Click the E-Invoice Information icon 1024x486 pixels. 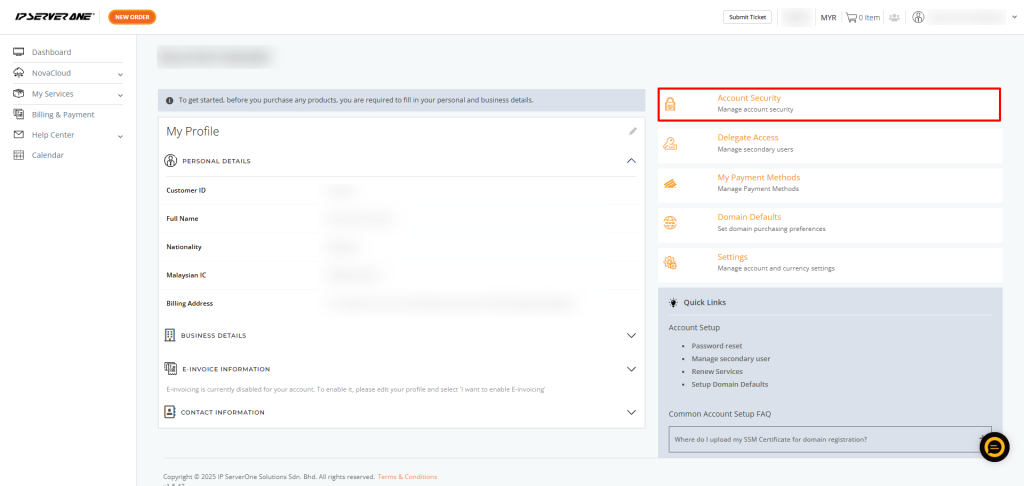170,368
